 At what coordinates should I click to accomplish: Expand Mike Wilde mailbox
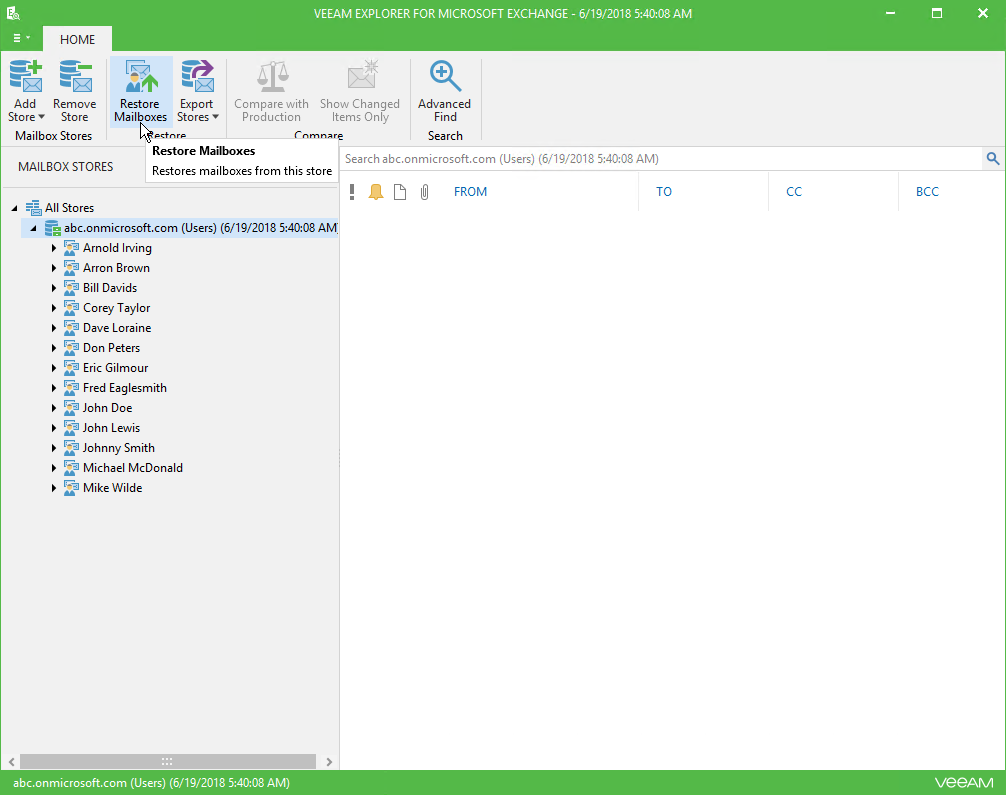point(54,488)
